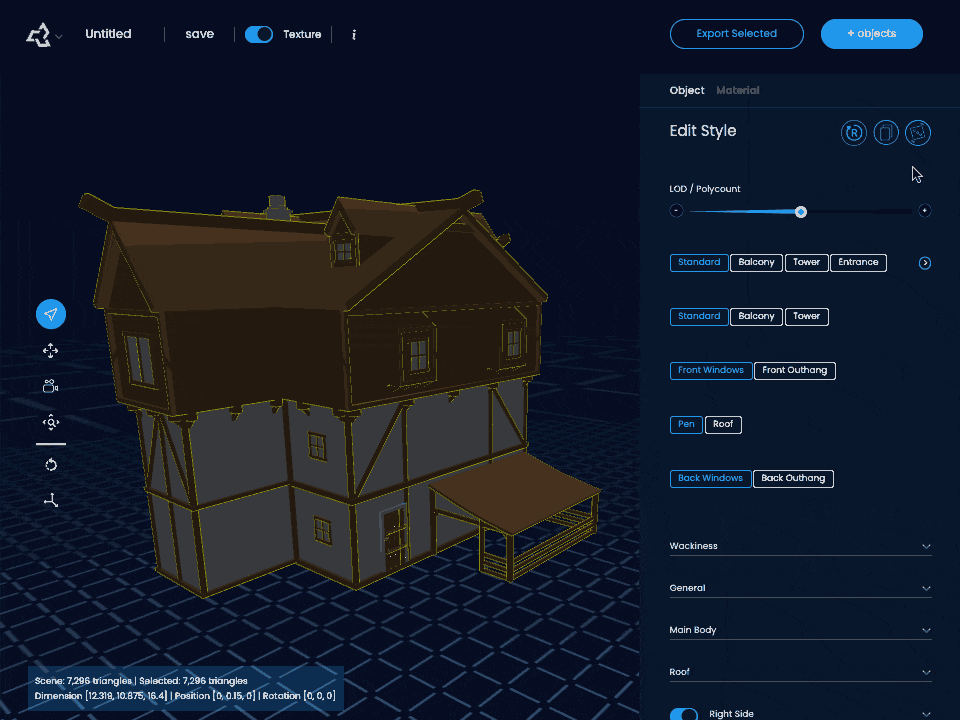This screenshot has width=960, height=720.
Task: Decrease LOD with the minus button
Action: point(677,211)
